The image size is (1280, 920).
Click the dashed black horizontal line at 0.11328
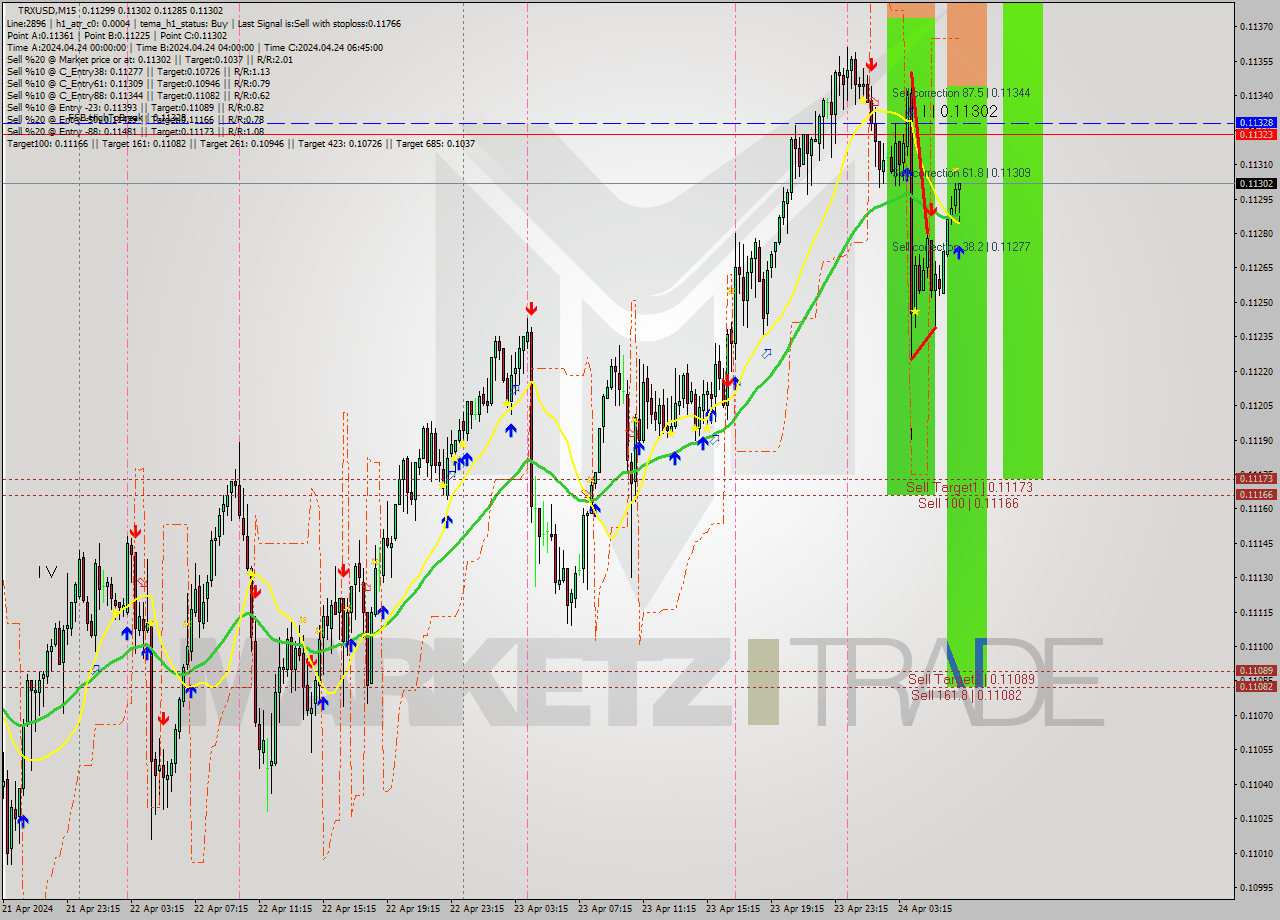coord(617,123)
